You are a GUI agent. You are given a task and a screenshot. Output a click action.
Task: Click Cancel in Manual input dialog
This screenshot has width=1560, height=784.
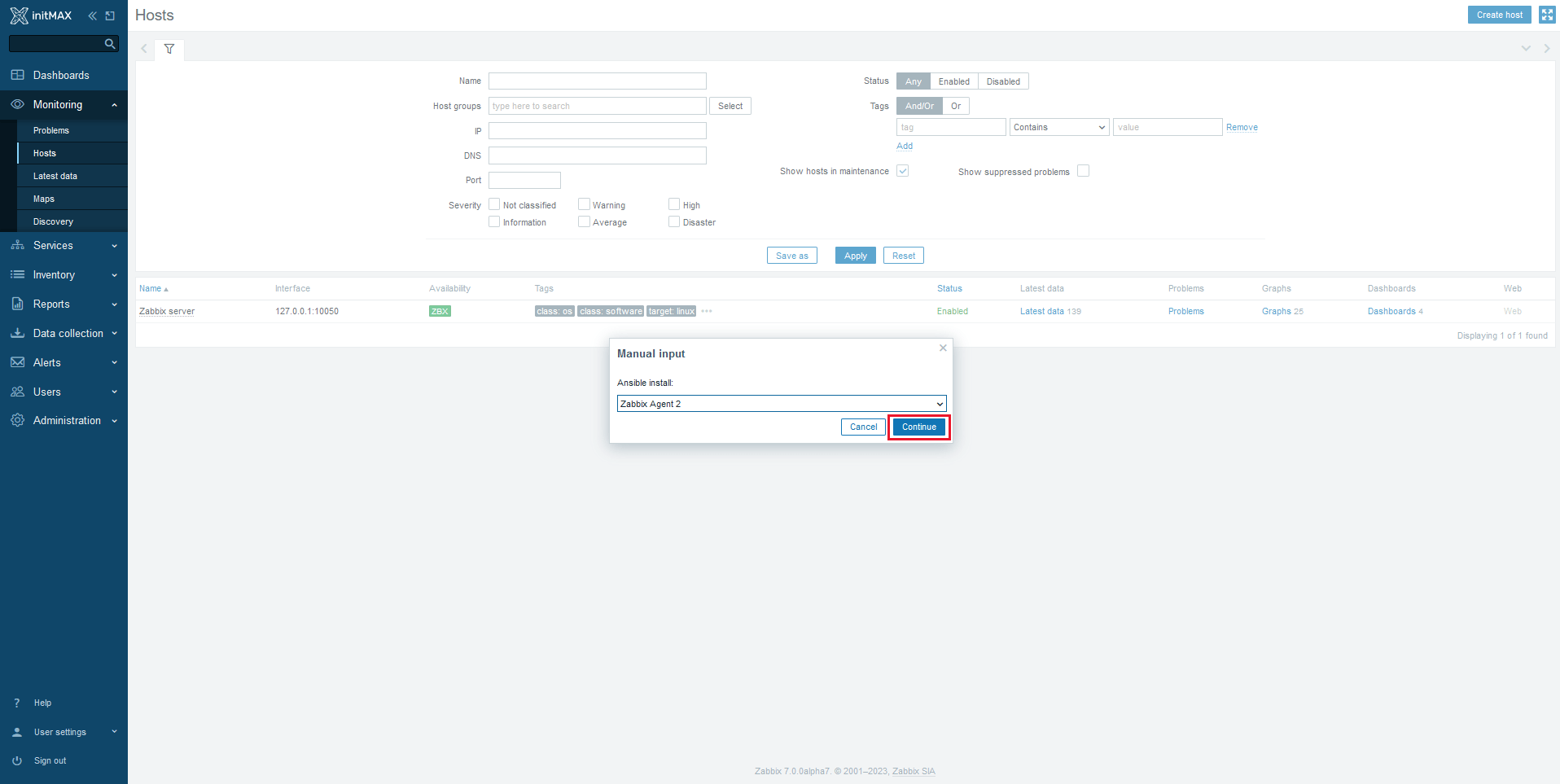pyautogui.click(x=863, y=427)
